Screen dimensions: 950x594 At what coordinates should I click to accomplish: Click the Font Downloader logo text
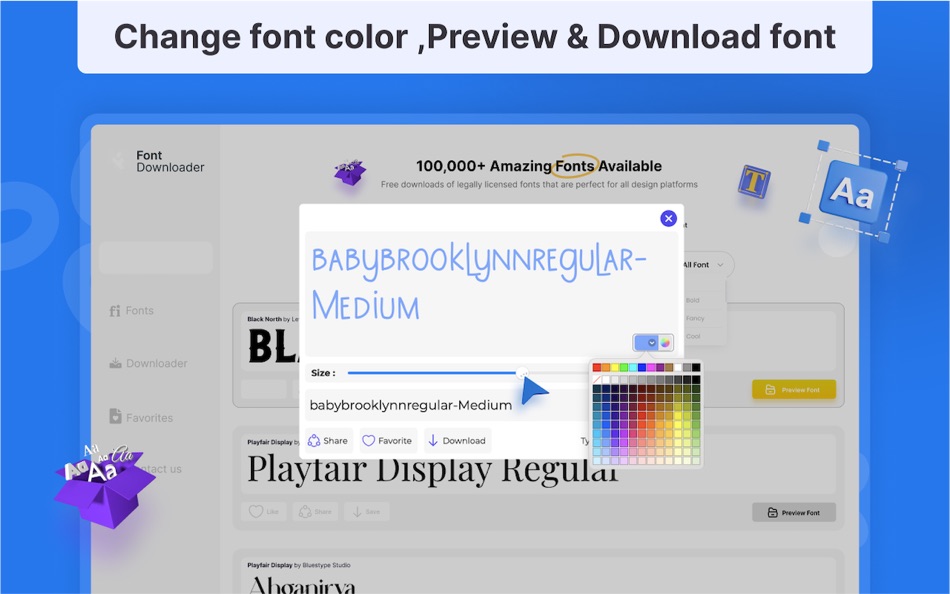170,161
